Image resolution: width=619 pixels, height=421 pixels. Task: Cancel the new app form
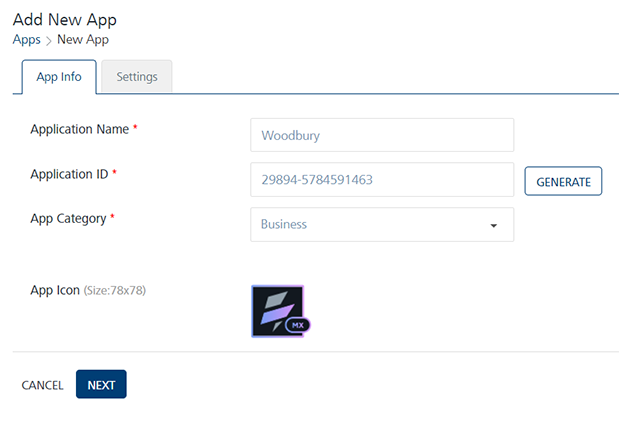(x=42, y=385)
